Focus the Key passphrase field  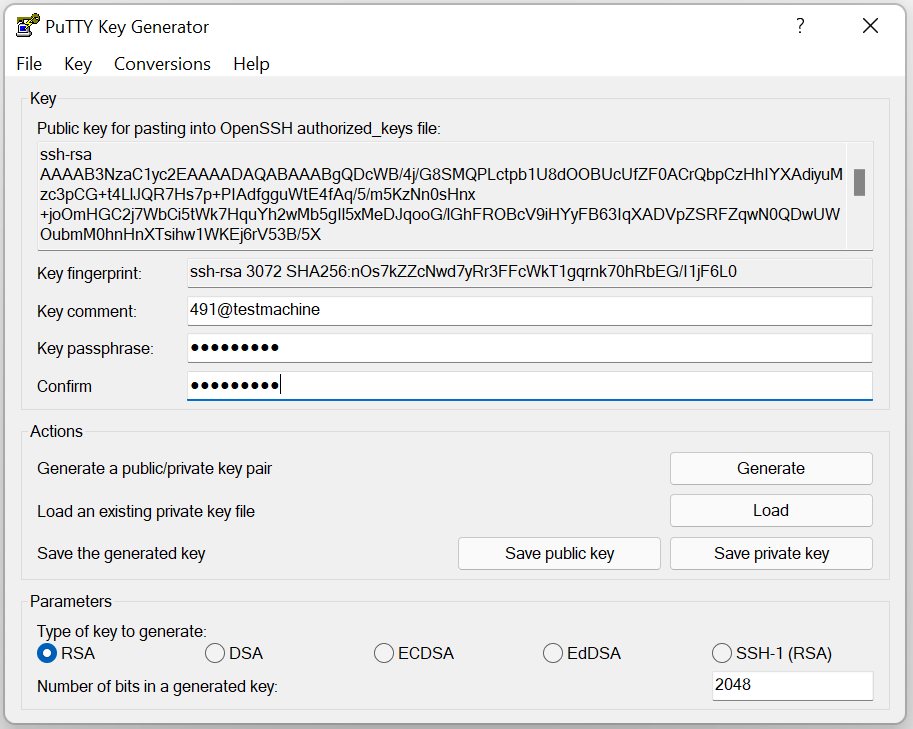[x=530, y=348]
